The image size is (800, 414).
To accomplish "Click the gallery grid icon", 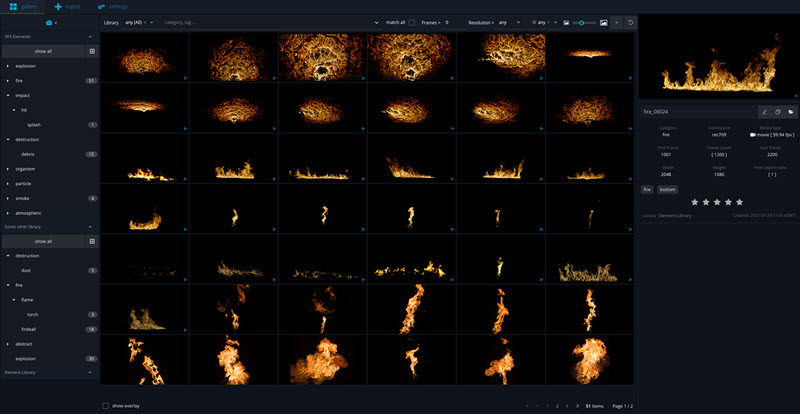I will pyautogui.click(x=13, y=7).
